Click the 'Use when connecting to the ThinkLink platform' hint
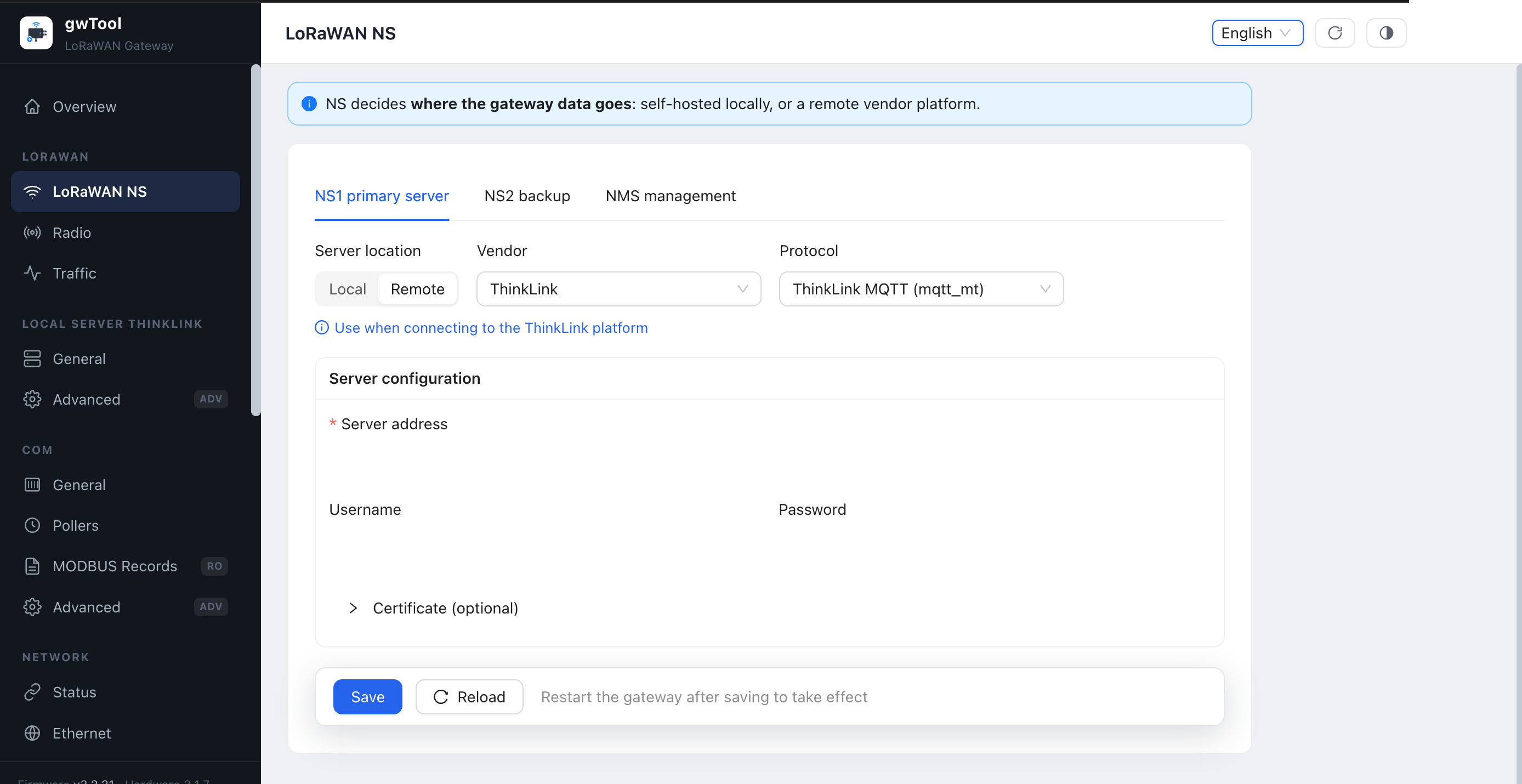1522x784 pixels. pos(491,327)
